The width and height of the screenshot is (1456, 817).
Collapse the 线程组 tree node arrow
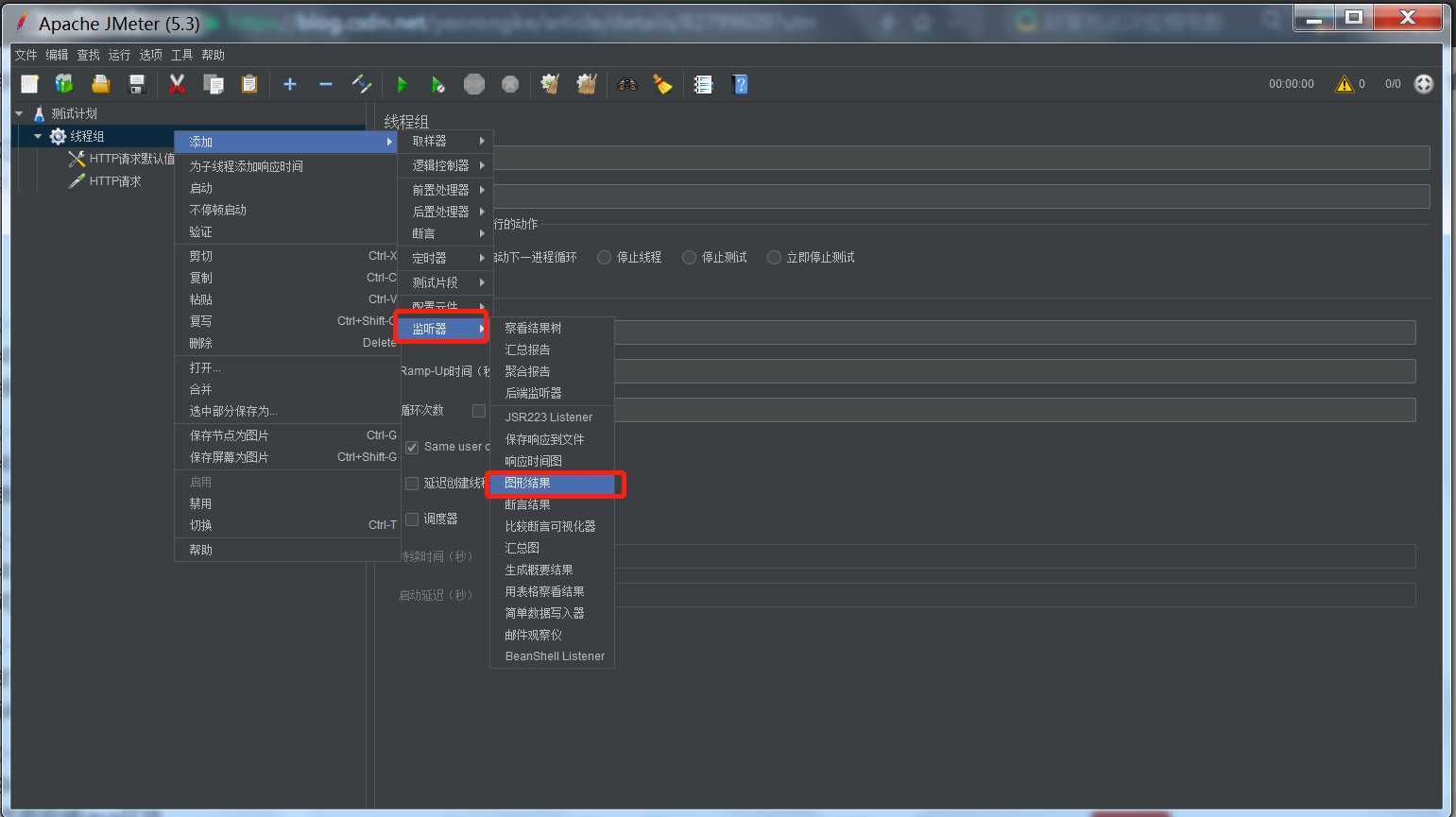coord(38,136)
